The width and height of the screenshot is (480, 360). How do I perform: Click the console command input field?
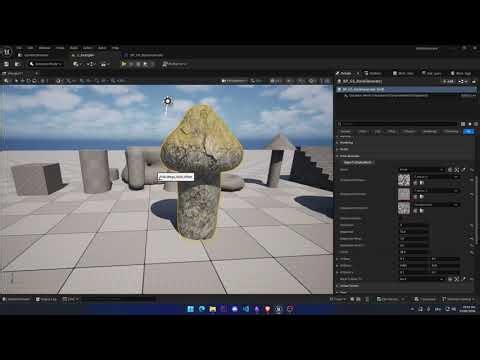pyautogui.click(x=118, y=299)
